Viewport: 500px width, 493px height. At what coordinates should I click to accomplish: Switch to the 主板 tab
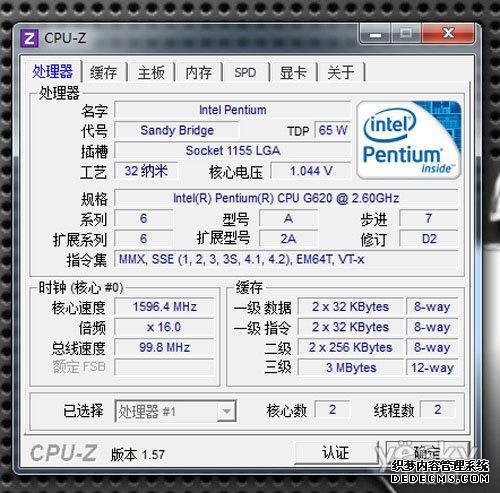coord(151,72)
